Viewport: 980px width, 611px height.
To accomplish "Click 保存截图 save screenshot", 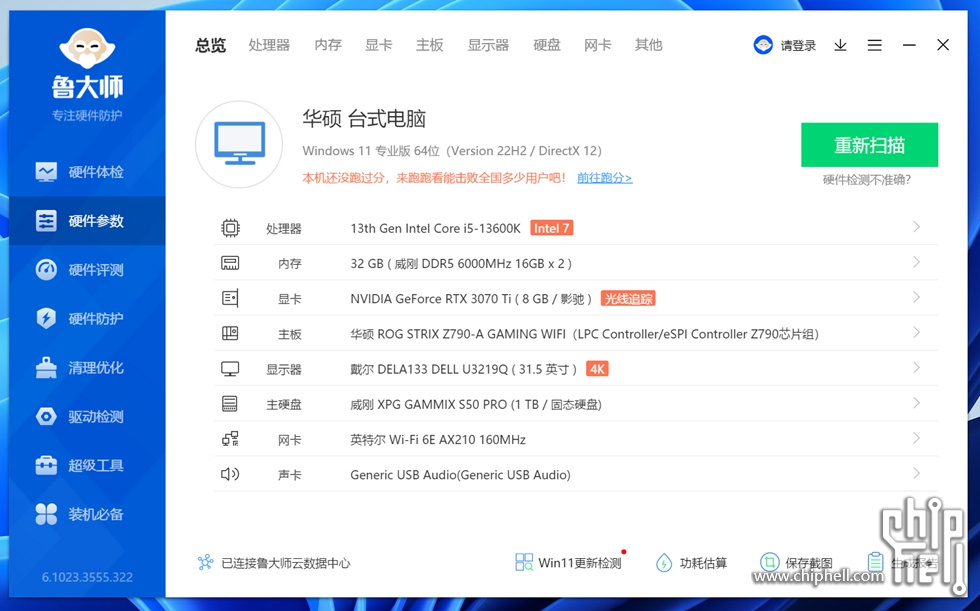I will coord(796,563).
